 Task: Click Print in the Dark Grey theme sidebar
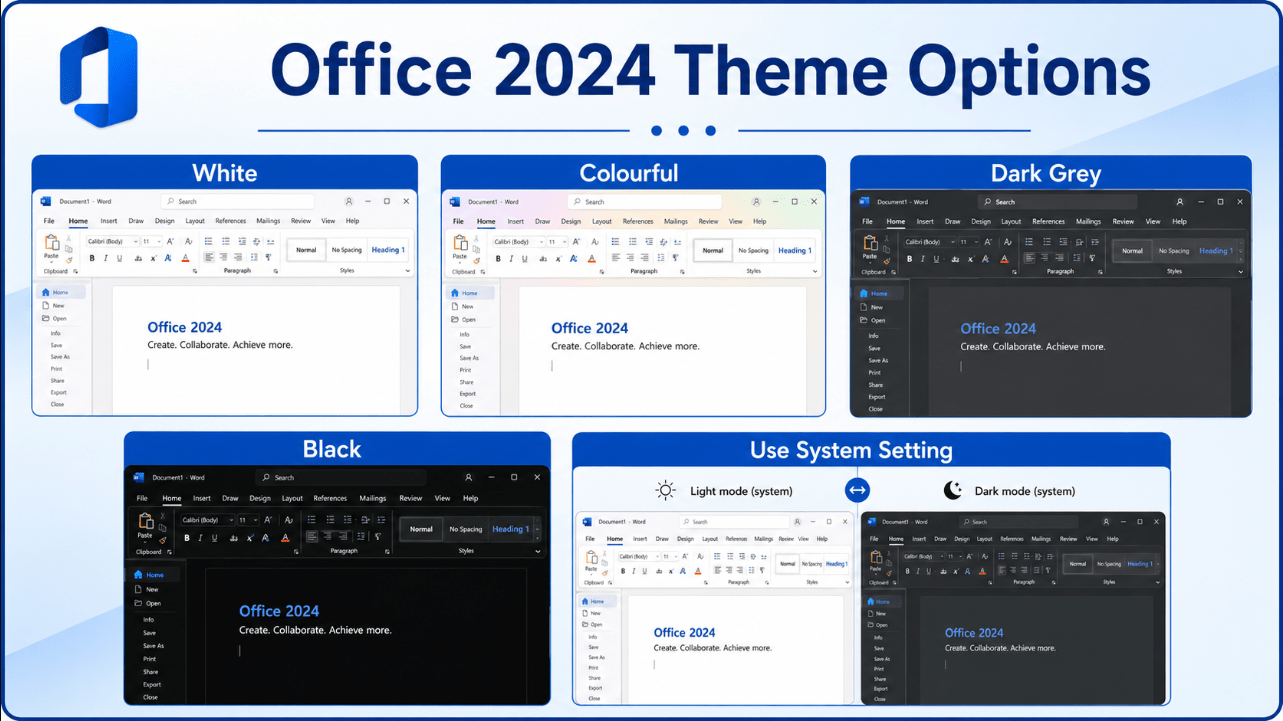pyautogui.click(x=875, y=373)
